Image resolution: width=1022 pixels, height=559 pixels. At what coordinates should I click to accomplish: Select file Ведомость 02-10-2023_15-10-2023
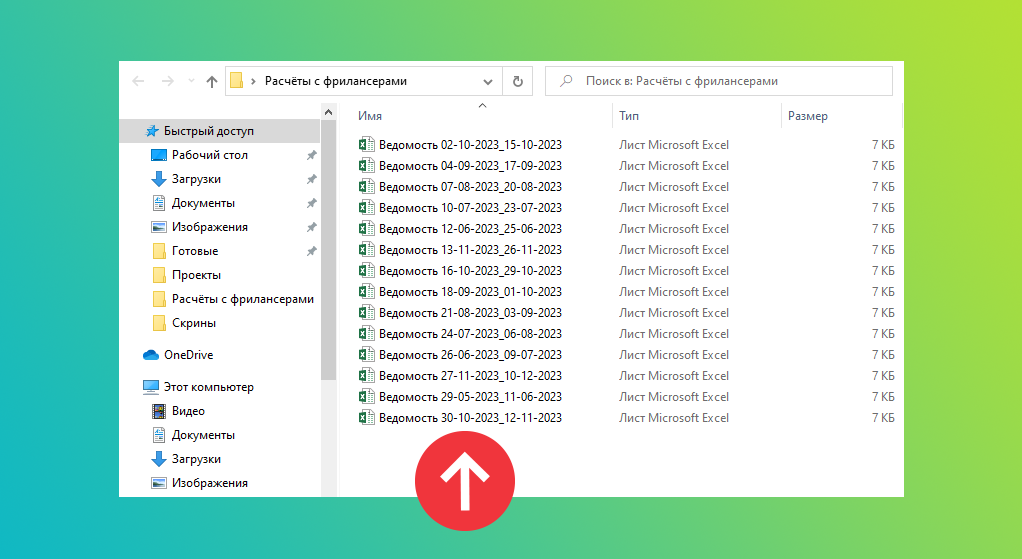470,145
